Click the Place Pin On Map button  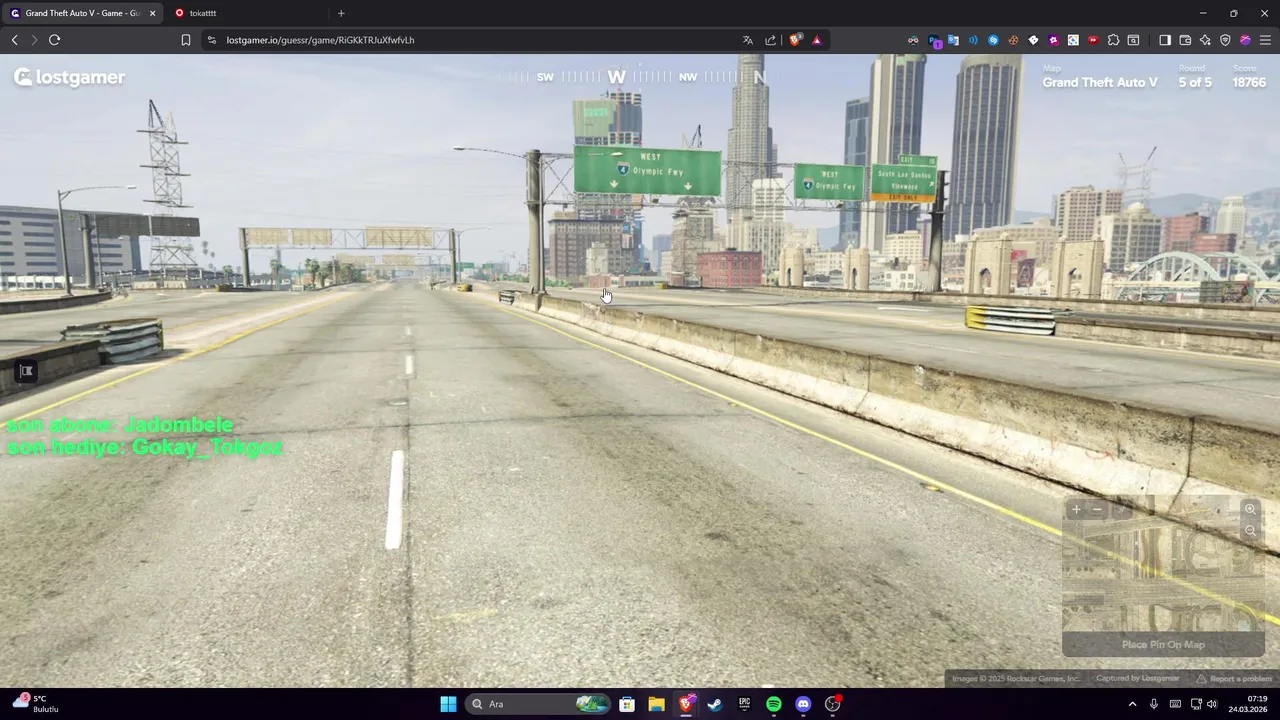tap(1163, 645)
